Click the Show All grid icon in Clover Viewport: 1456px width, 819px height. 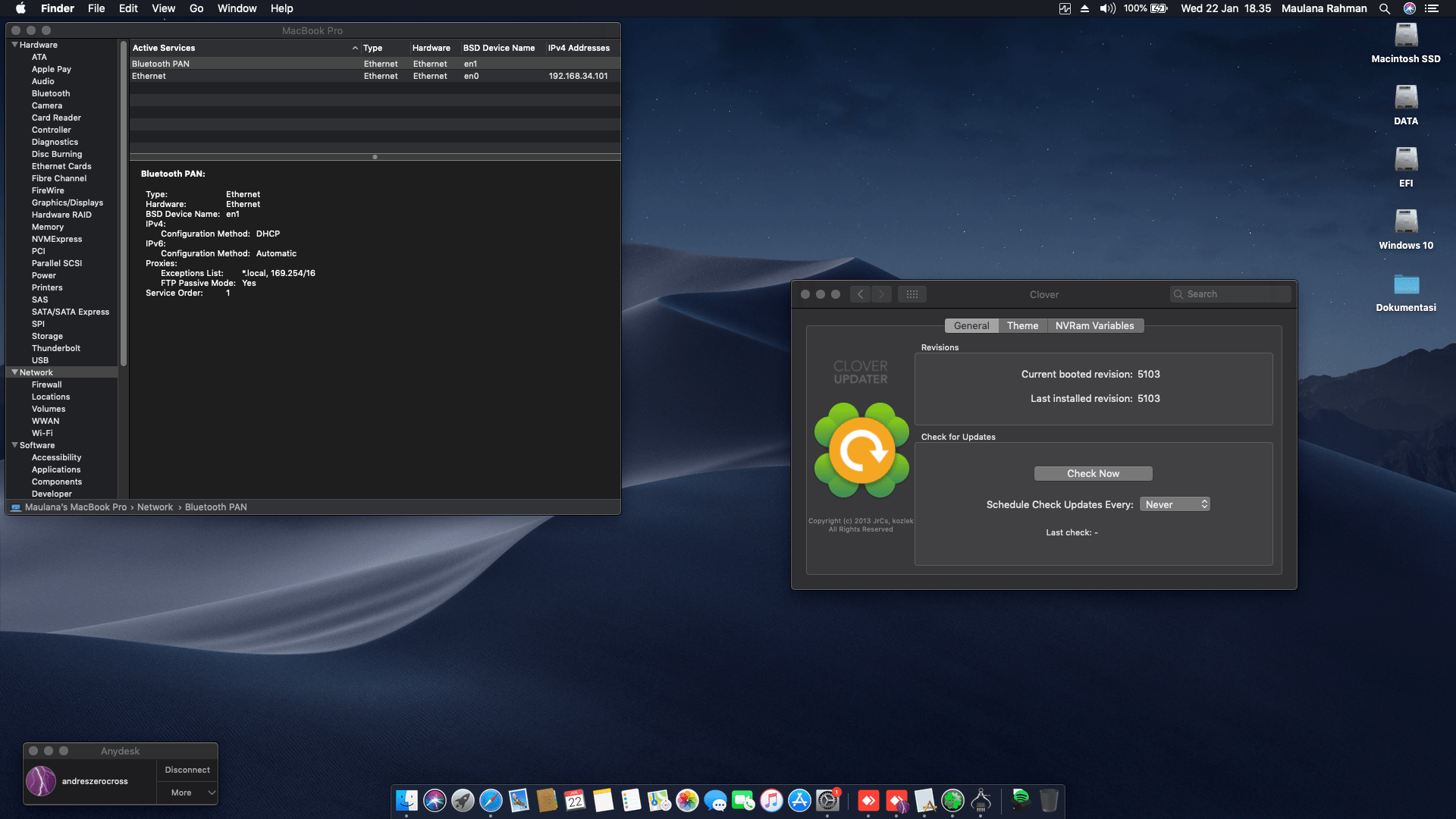pyautogui.click(x=912, y=294)
